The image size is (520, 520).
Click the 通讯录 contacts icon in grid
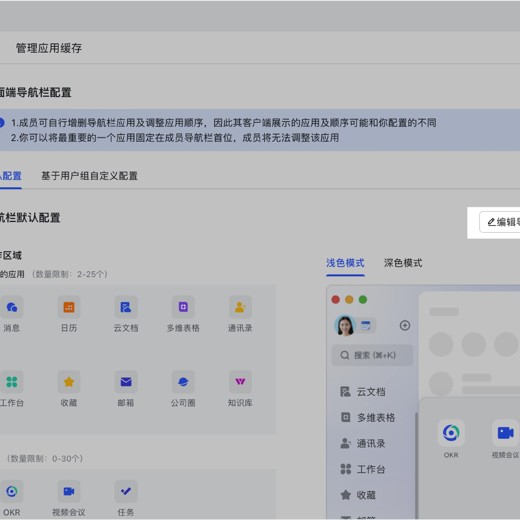(240, 307)
